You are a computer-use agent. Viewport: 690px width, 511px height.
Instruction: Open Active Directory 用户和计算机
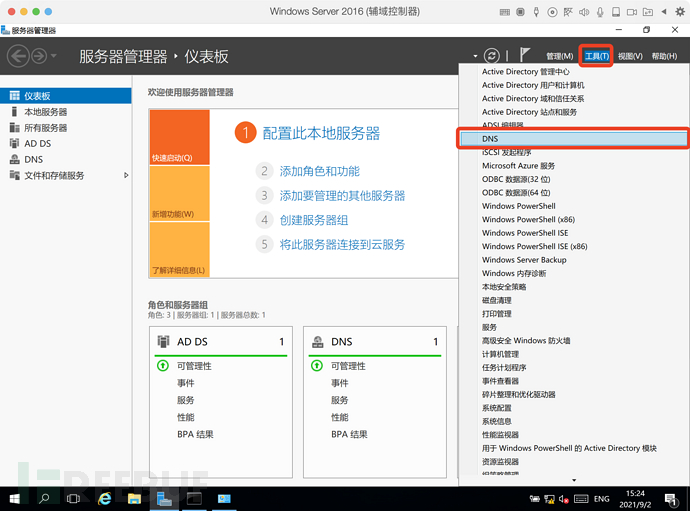click(533, 85)
